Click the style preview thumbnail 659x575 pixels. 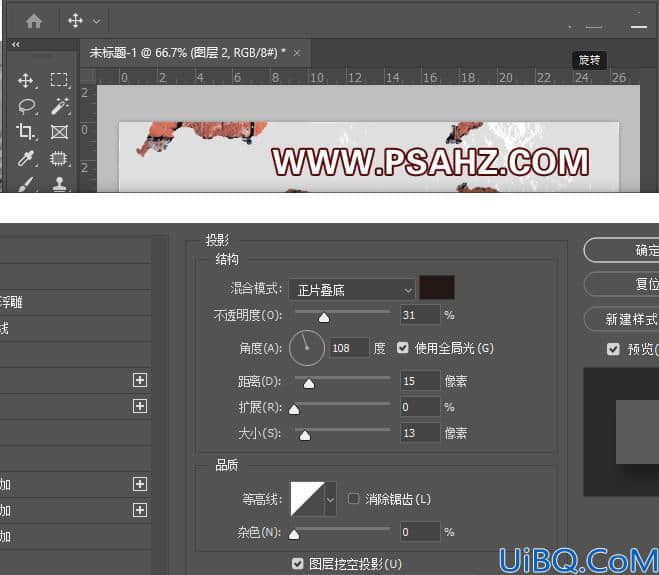click(621, 432)
